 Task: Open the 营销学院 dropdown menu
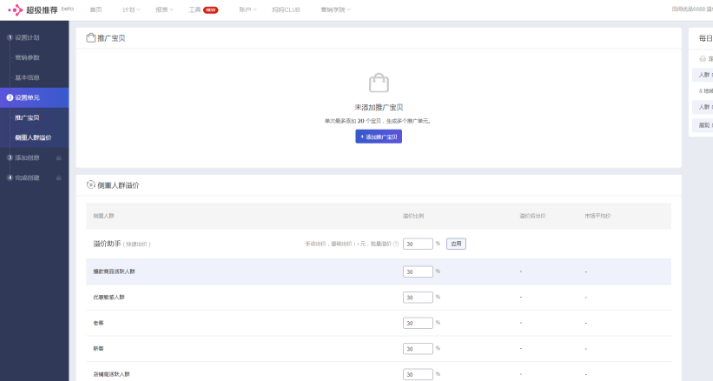point(335,10)
